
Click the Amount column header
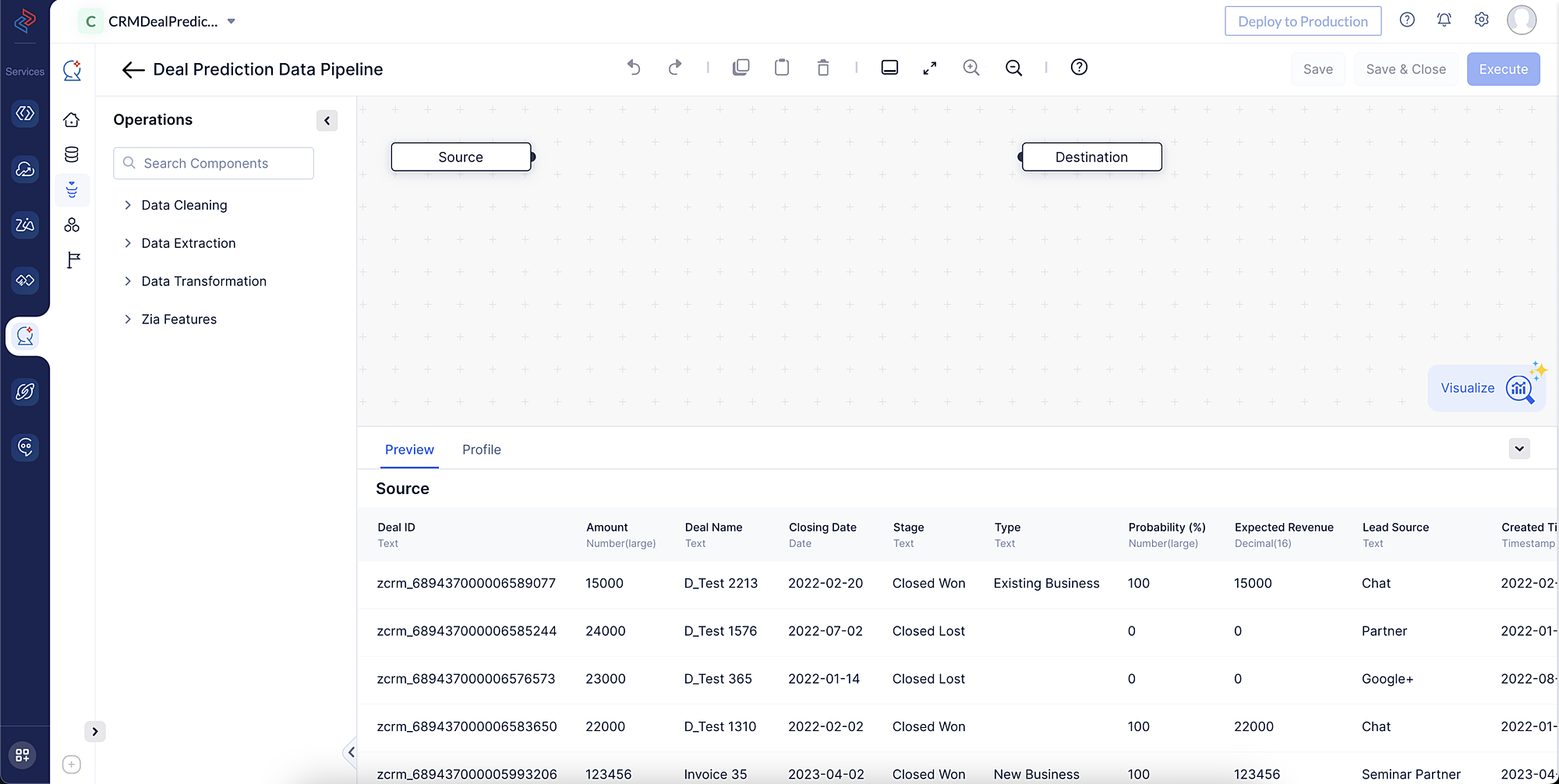[x=606, y=528]
